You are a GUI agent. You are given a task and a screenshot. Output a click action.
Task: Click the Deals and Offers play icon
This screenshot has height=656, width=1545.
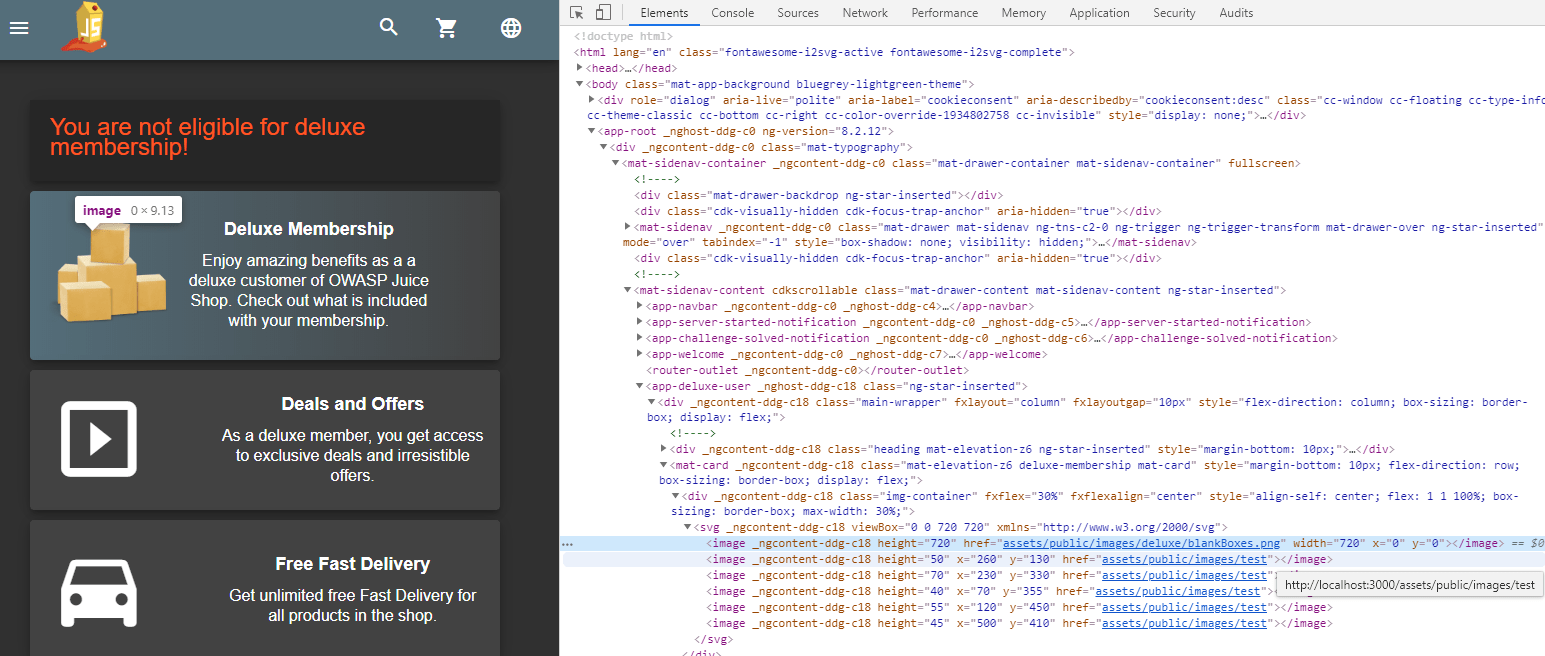98,439
